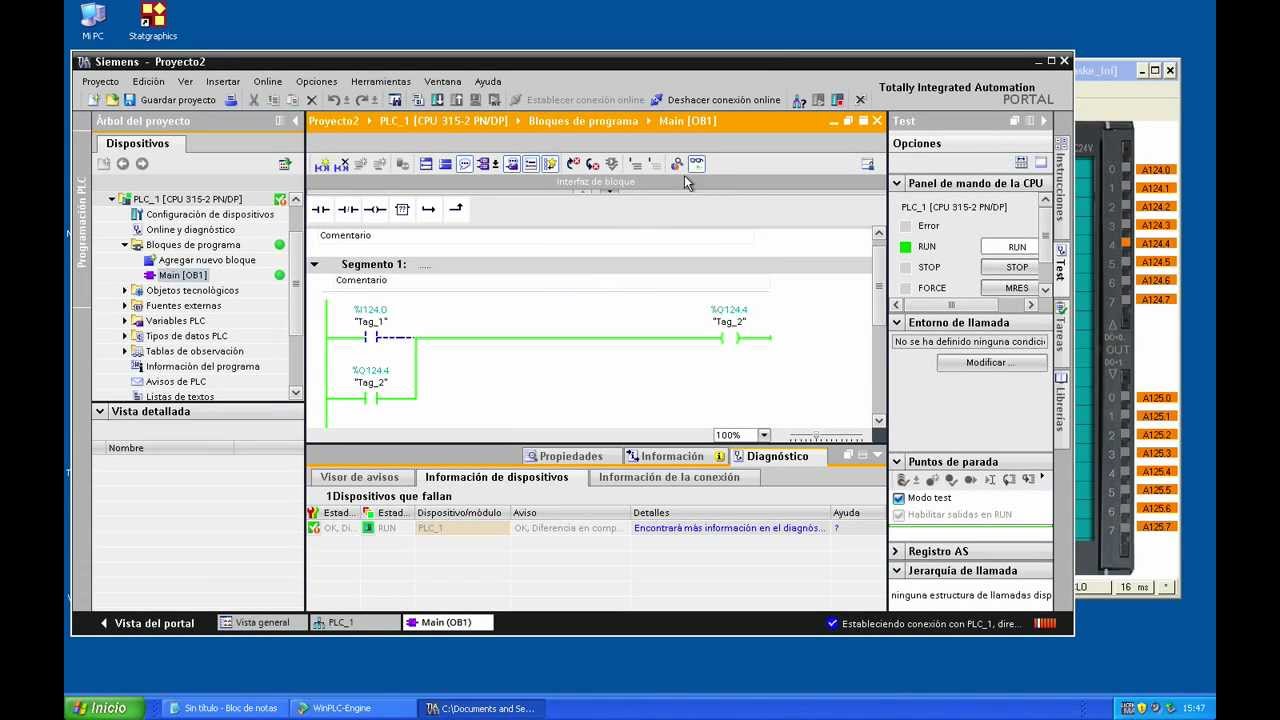Click the Mi PC desktop icon
This screenshot has width=1280, height=720.
click(x=93, y=22)
